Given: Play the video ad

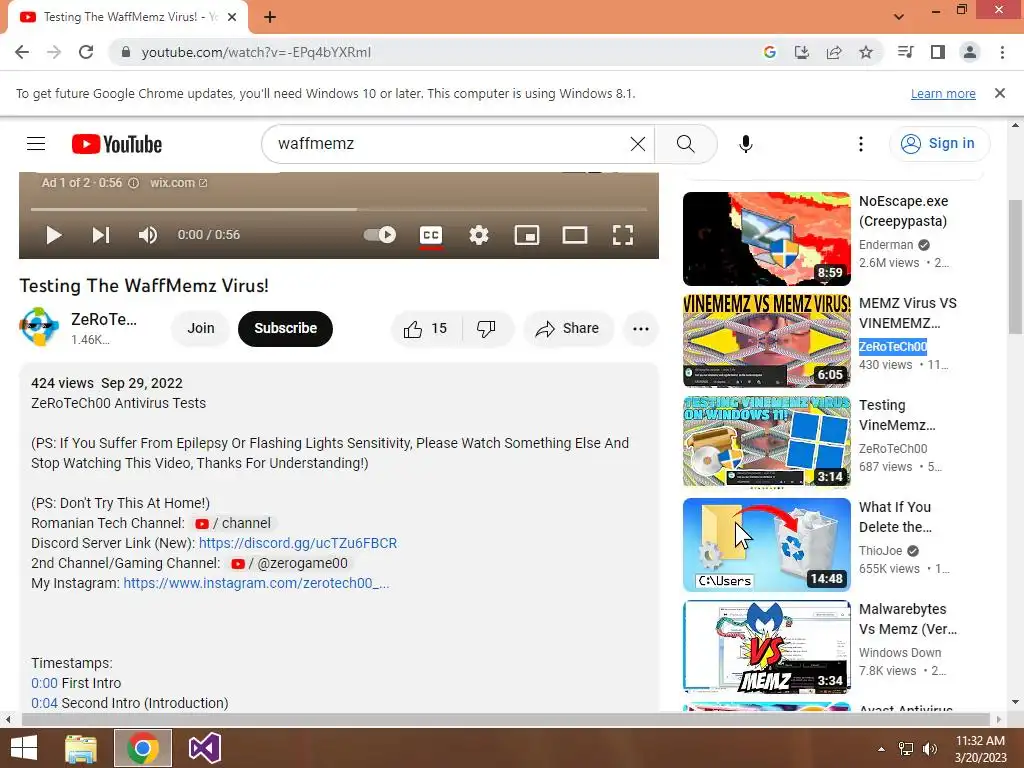Looking at the screenshot, I should click(54, 235).
